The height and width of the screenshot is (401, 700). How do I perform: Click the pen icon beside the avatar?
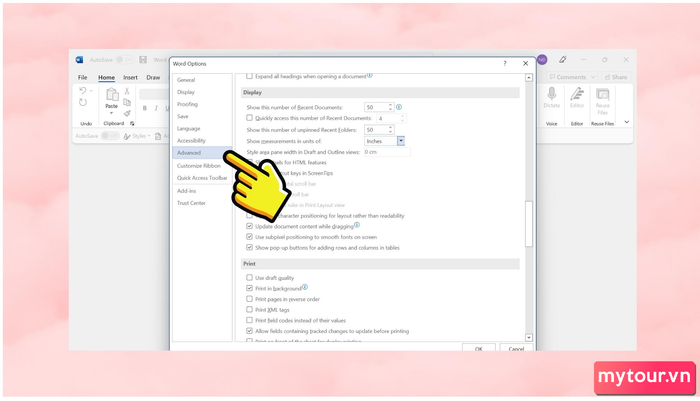pos(563,59)
